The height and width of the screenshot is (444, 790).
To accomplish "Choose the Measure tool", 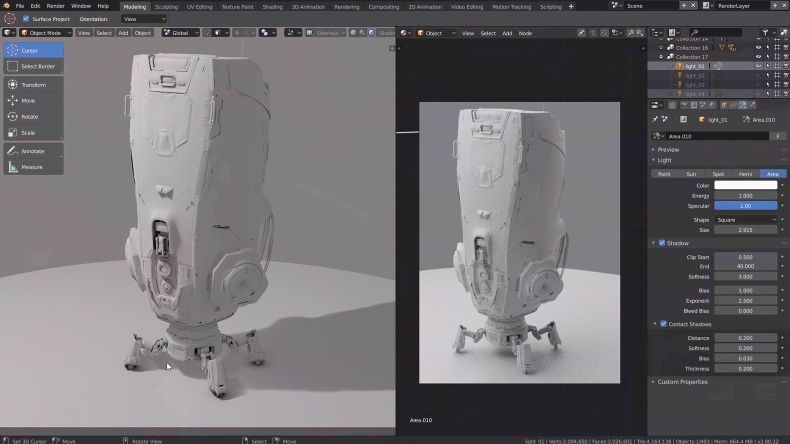I will (33, 167).
